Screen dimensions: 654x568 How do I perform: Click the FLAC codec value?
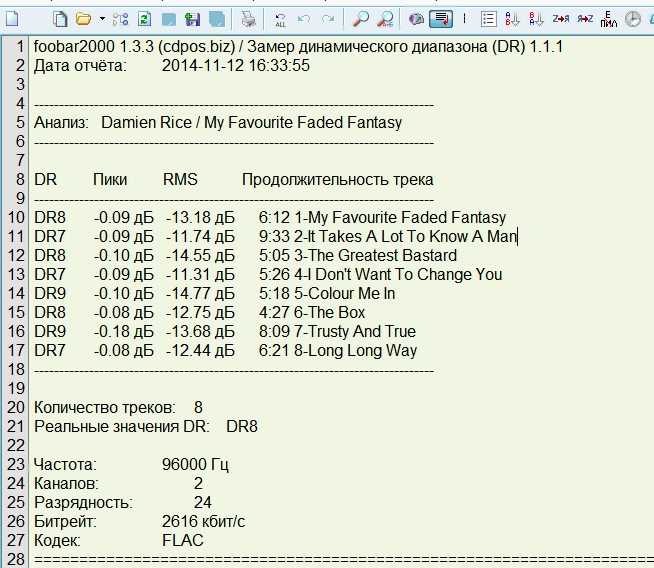point(183,541)
